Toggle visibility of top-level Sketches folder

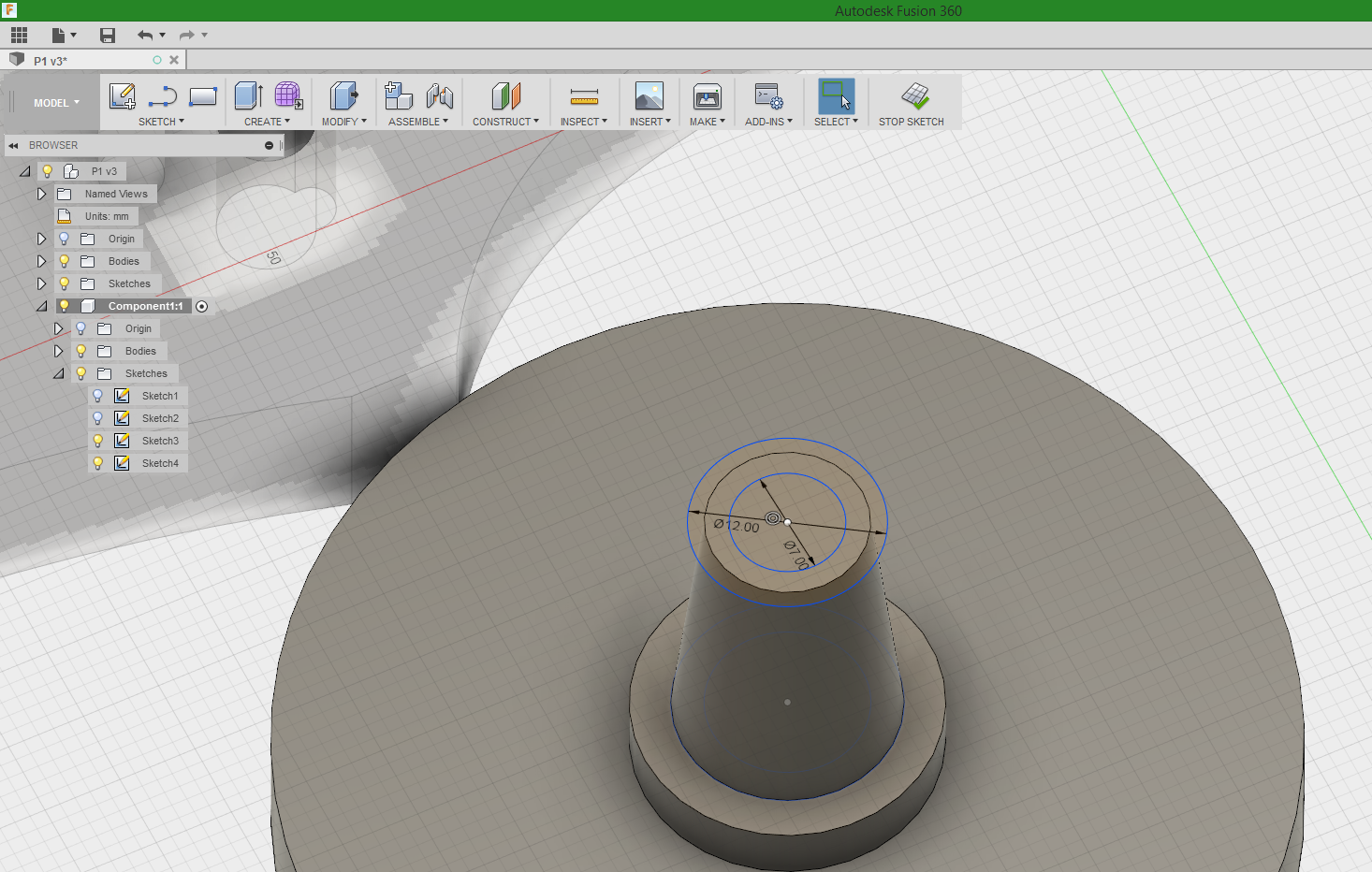tap(64, 283)
